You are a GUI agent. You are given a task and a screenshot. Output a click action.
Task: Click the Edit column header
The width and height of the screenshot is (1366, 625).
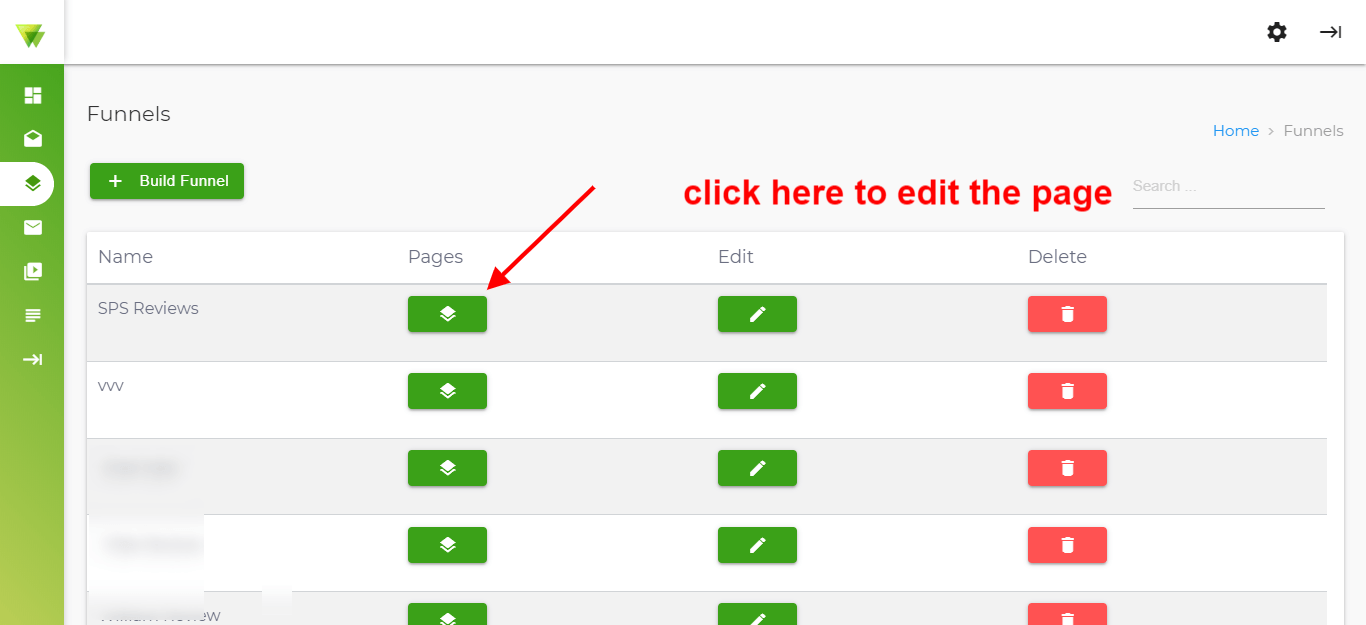point(736,257)
